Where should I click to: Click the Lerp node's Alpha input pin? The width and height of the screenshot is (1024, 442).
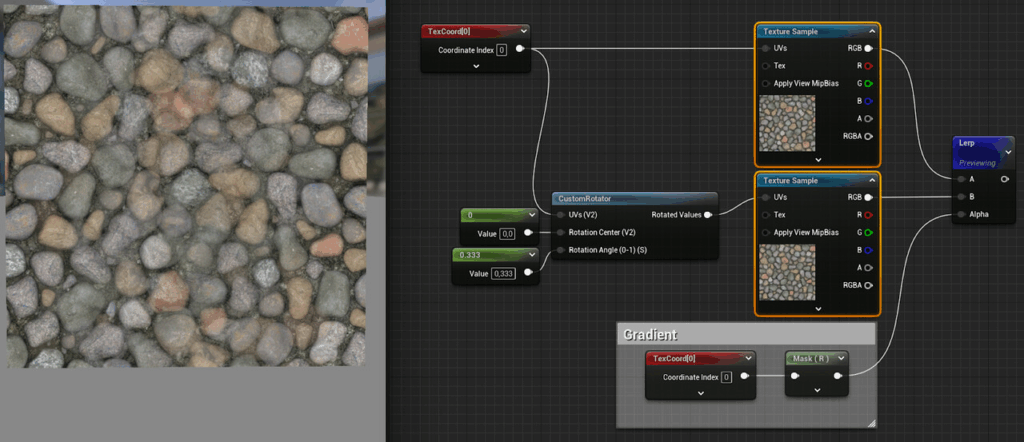click(x=961, y=214)
